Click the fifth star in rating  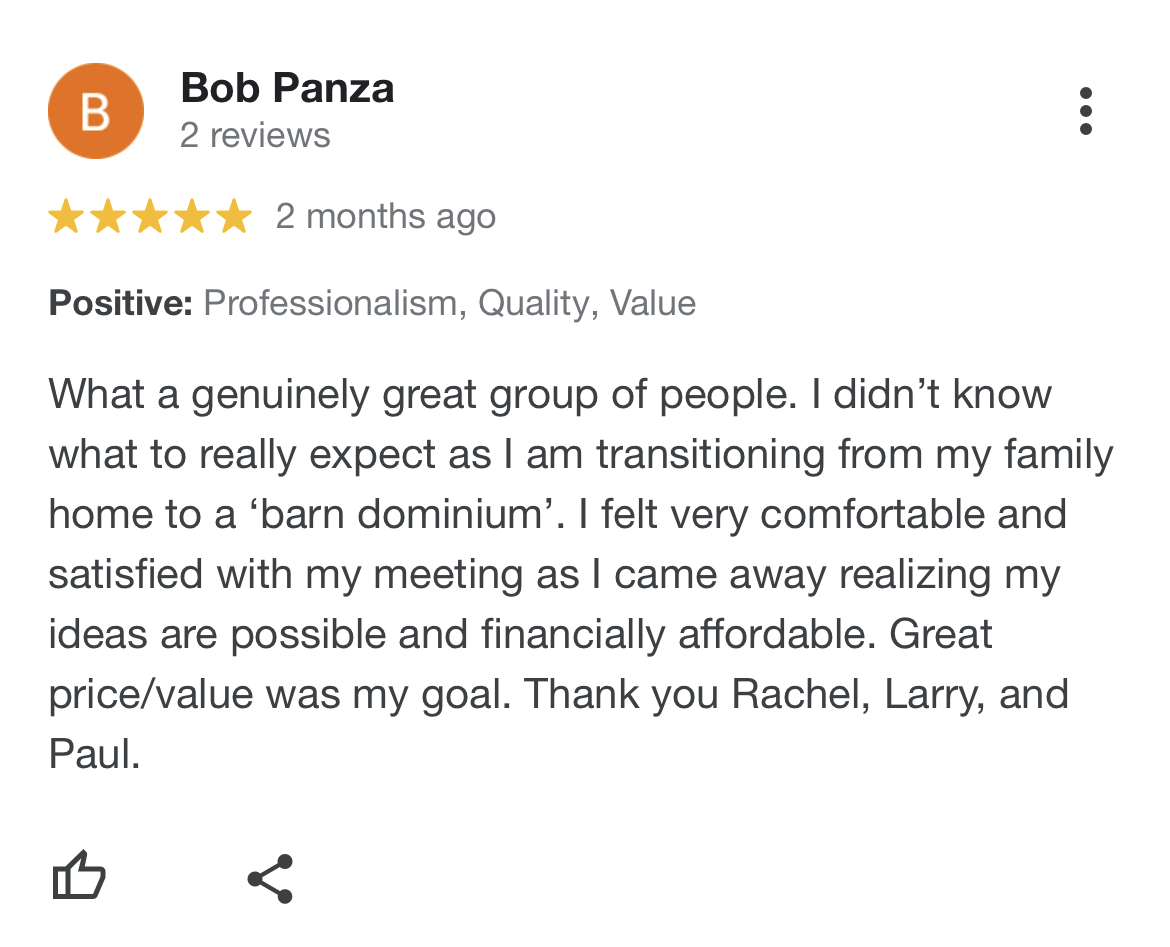pos(233,216)
